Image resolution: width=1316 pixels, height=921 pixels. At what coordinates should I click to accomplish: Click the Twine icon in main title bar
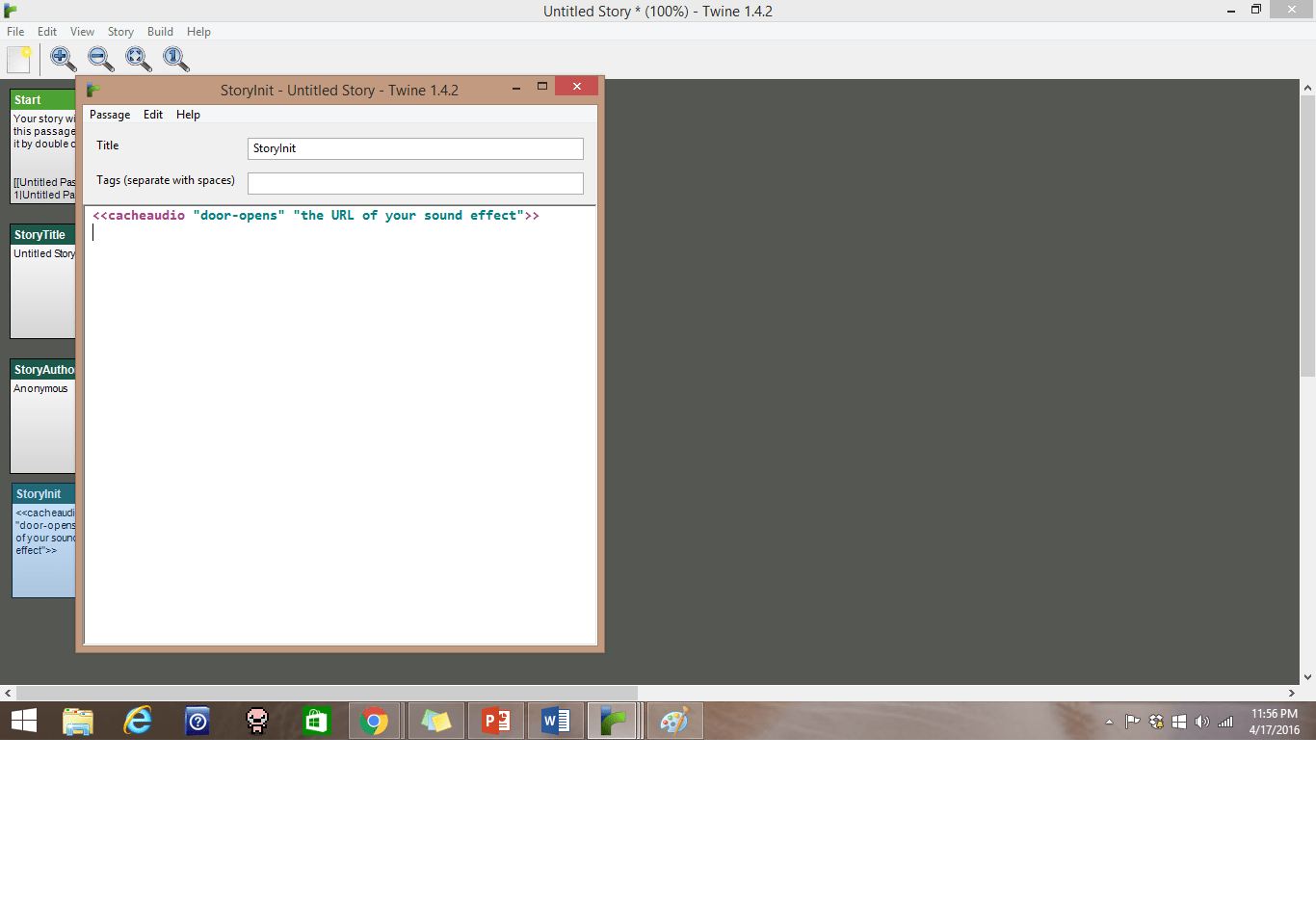click(x=11, y=11)
